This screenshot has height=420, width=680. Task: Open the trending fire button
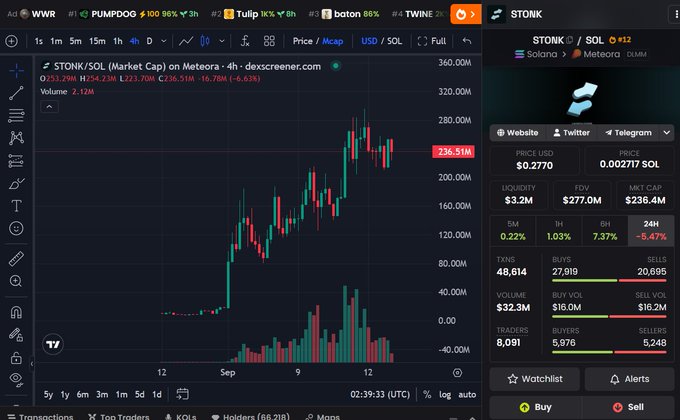pyautogui.click(x=466, y=14)
